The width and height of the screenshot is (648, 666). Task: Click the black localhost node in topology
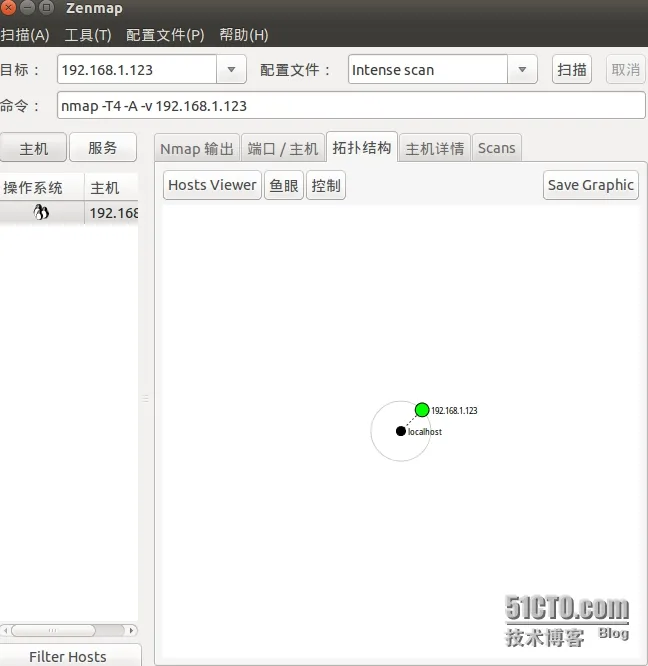(x=400, y=431)
